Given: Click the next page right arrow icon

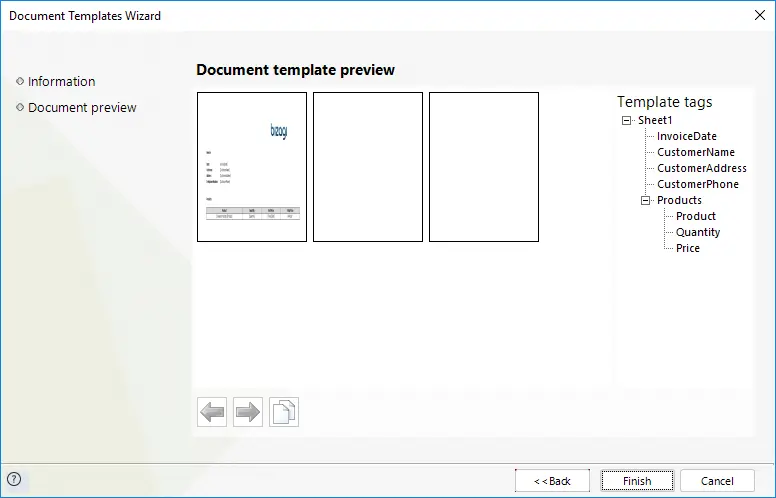Looking at the screenshot, I should click(248, 412).
